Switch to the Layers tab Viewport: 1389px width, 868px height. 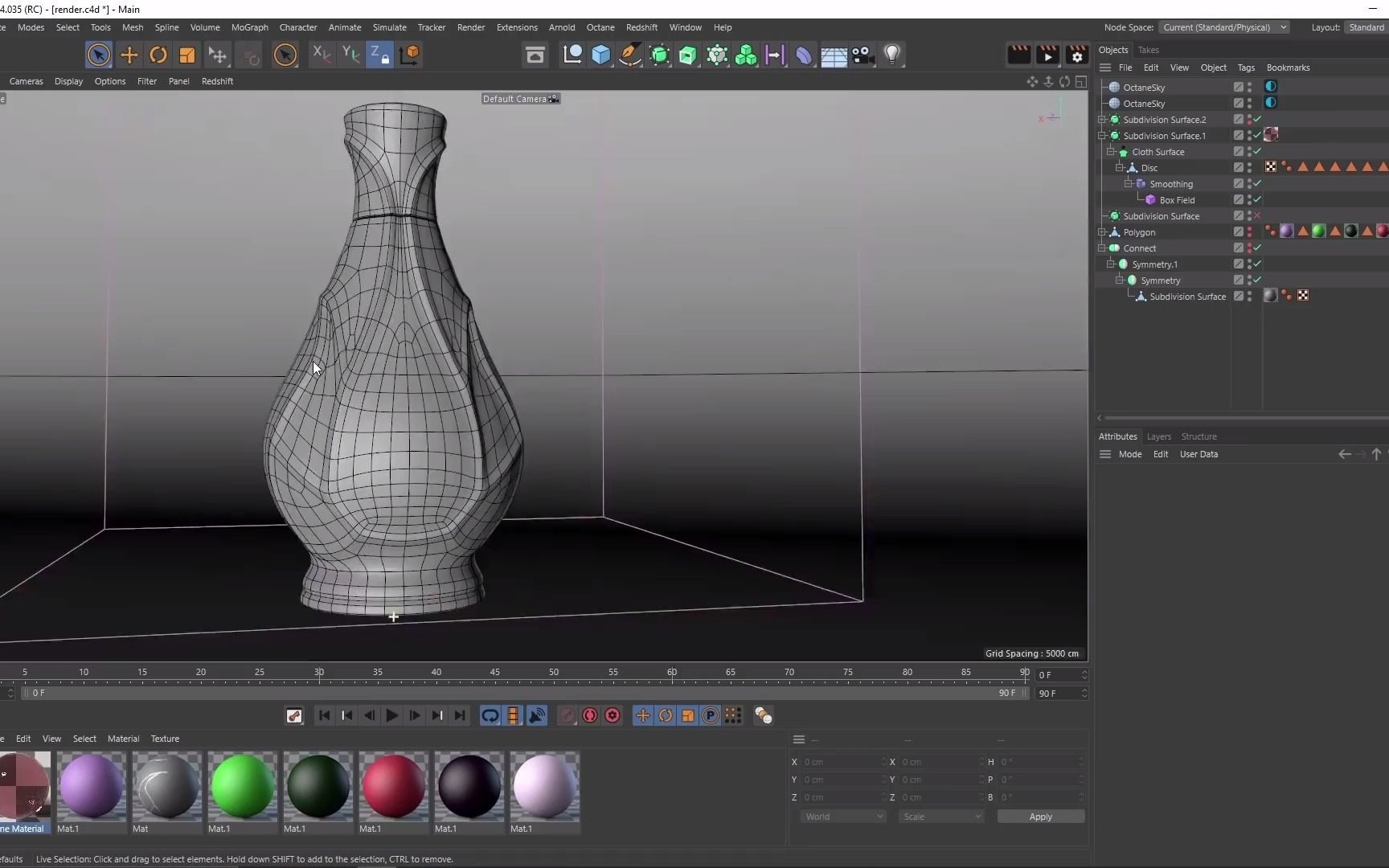1159,436
